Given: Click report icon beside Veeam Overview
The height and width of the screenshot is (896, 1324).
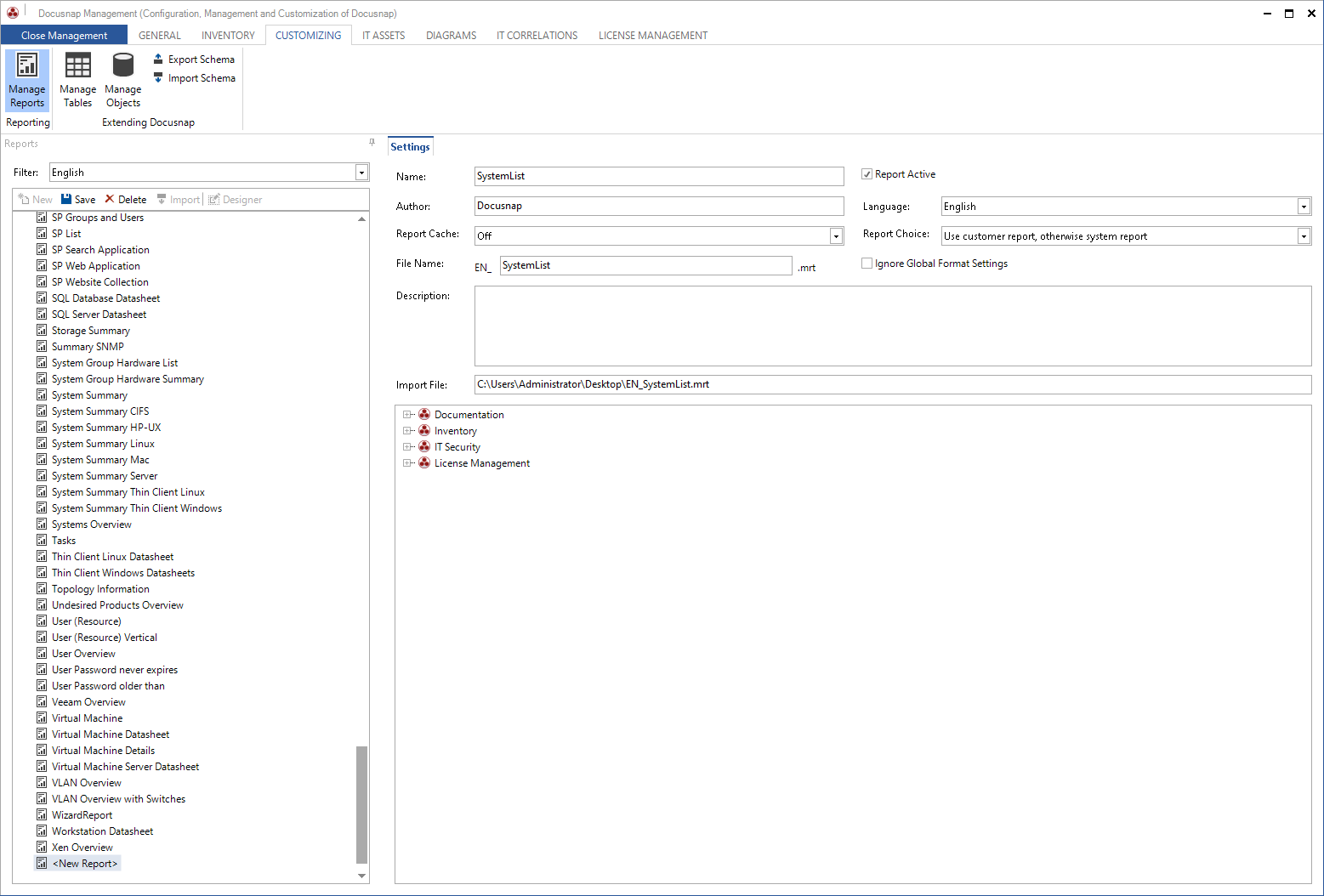Looking at the screenshot, I should (x=42, y=701).
